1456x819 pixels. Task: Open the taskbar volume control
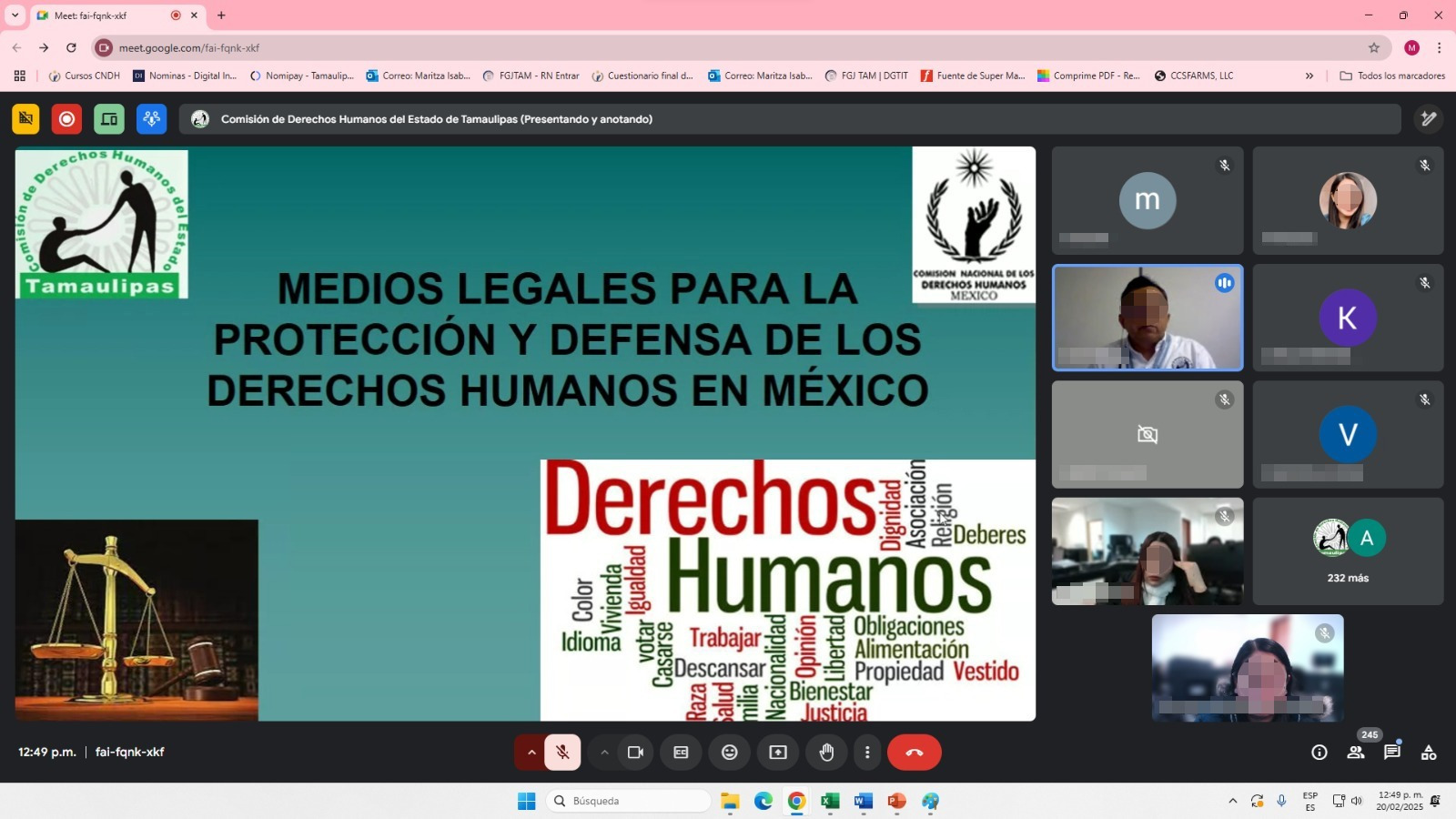(x=1356, y=801)
